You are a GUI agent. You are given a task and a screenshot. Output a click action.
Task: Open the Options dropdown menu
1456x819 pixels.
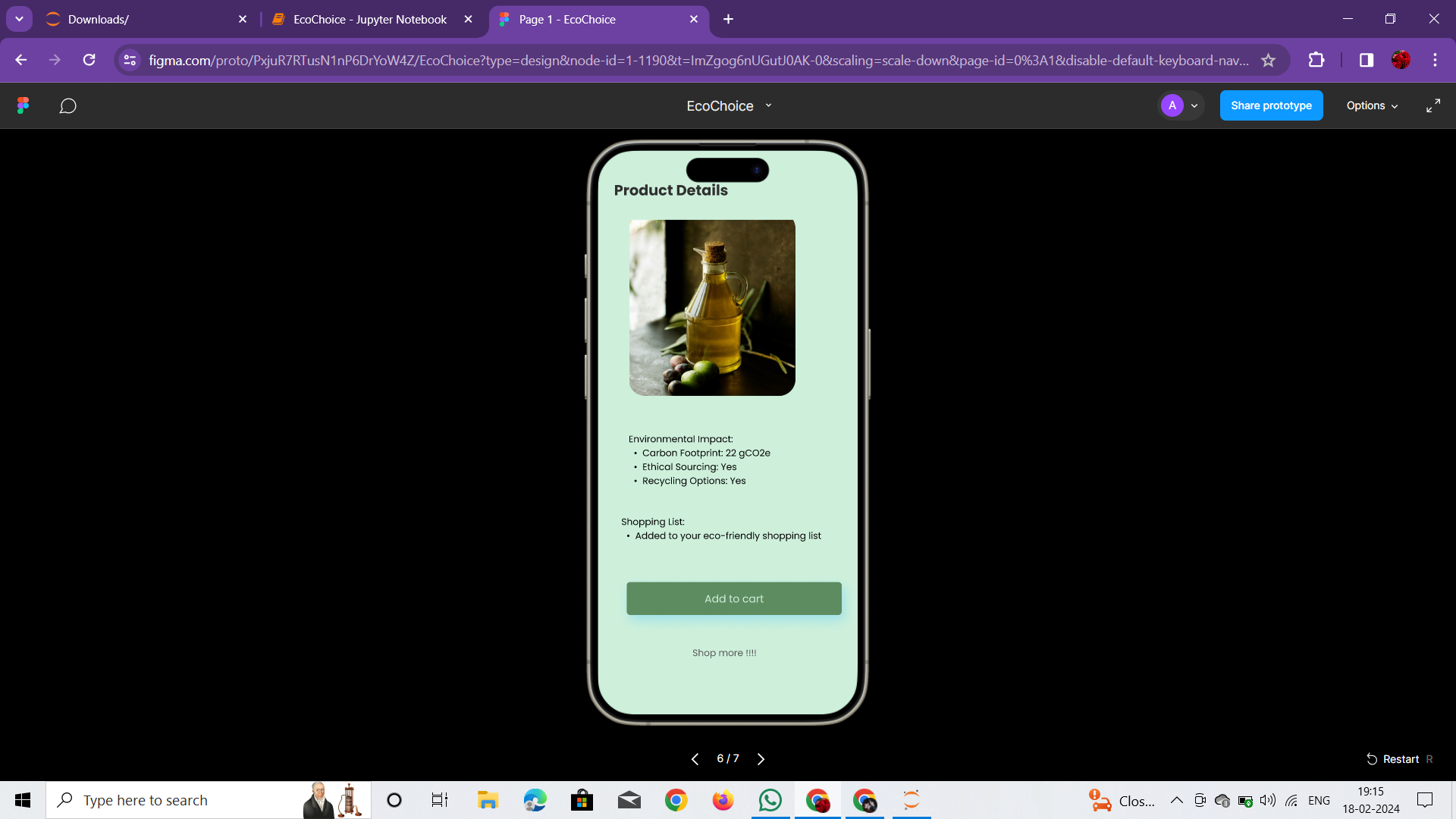click(x=1371, y=105)
